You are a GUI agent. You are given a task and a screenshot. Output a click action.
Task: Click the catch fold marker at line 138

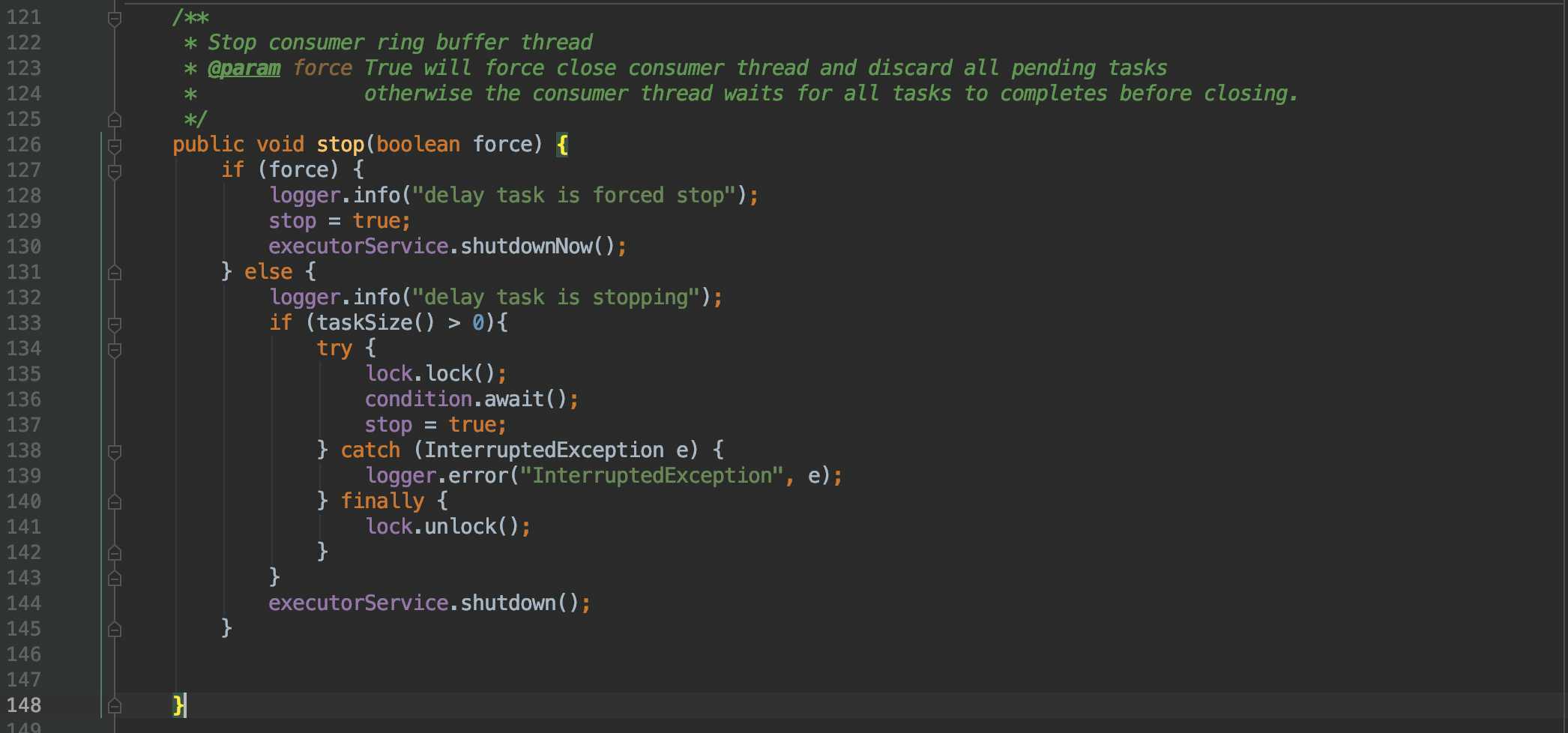tap(115, 451)
